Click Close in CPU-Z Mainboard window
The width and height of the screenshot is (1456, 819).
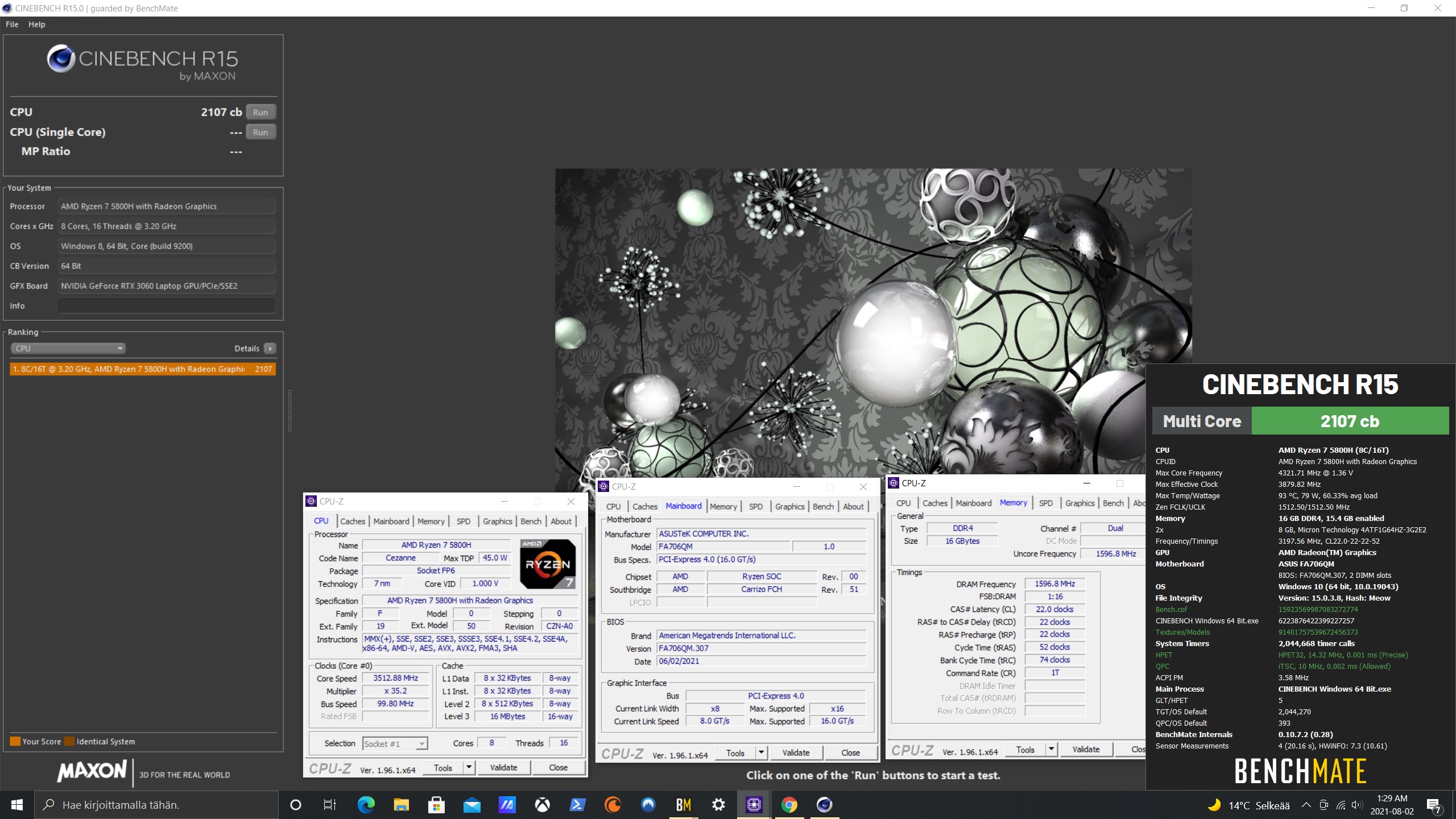850,752
